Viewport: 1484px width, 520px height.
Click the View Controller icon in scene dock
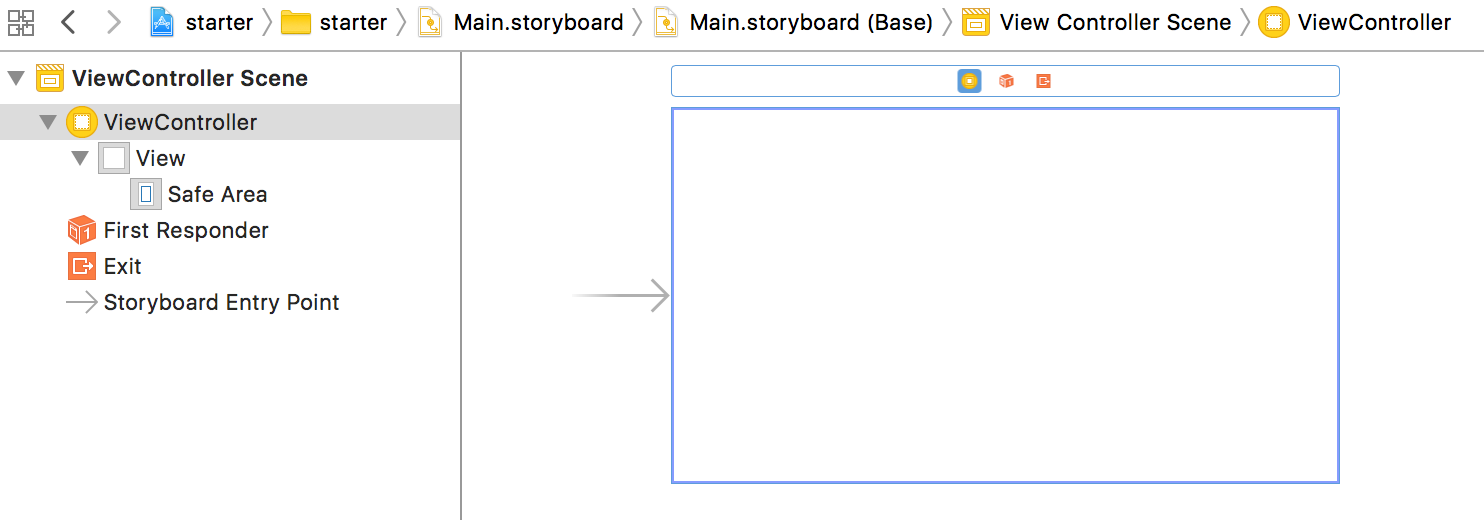tap(969, 81)
